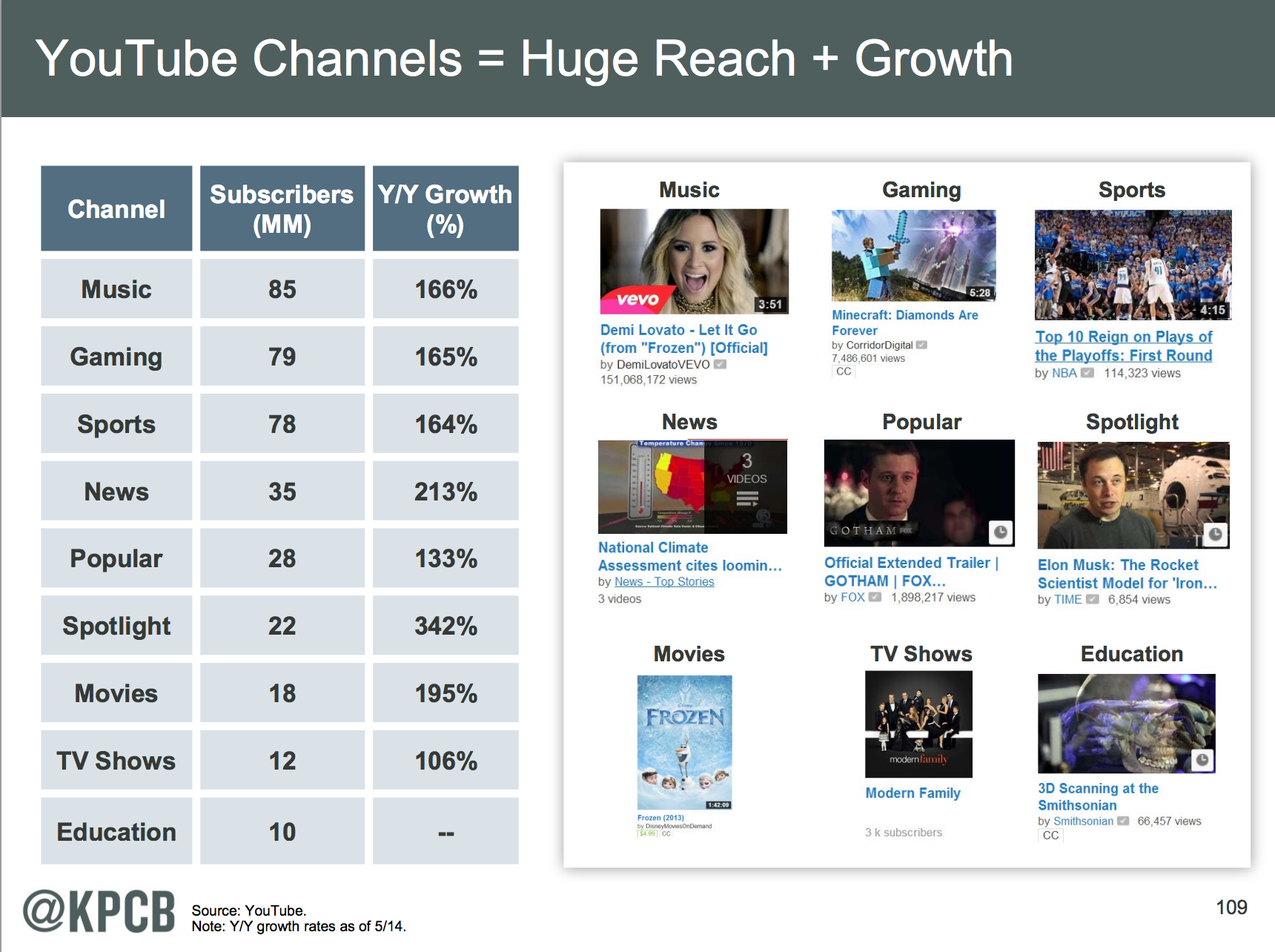Click the 'Subscribers (MM)' table header
The height and width of the screenshot is (952, 1275).
282,208
